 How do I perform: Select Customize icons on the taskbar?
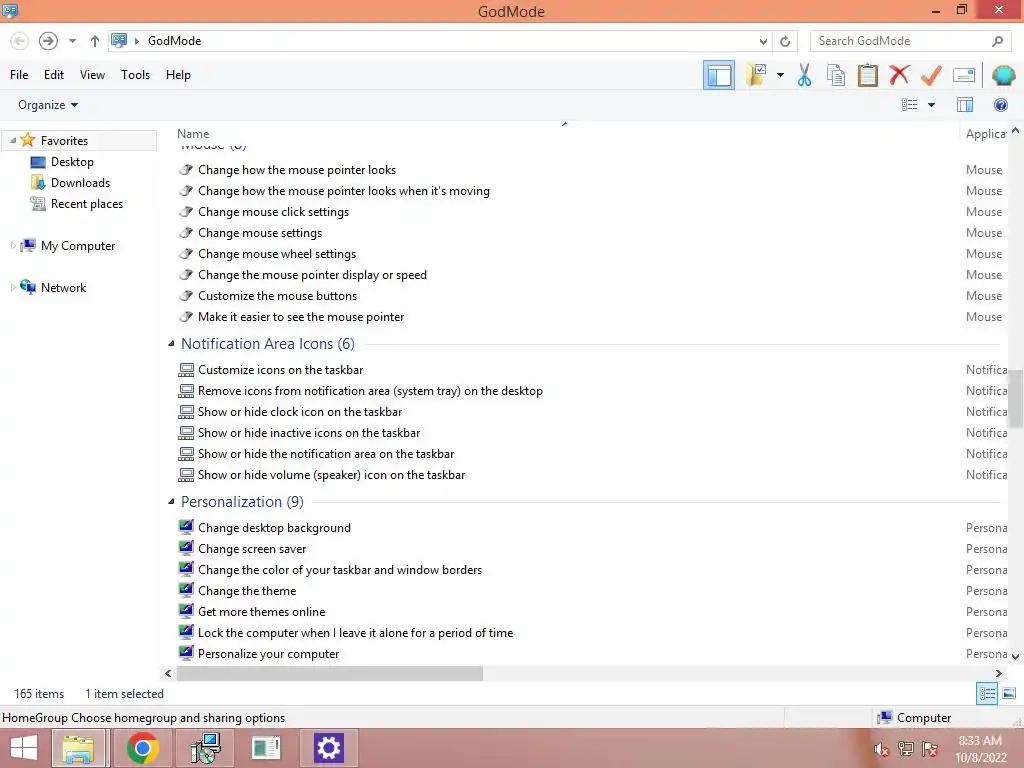(x=280, y=370)
